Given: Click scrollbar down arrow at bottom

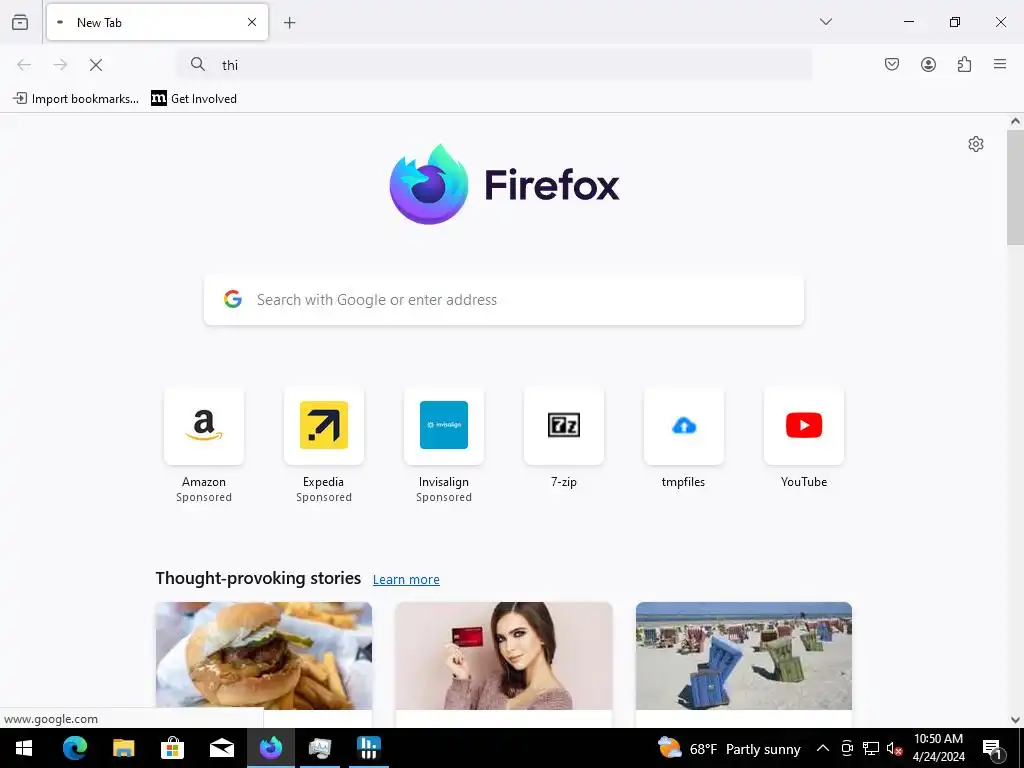Looking at the screenshot, I should point(1015,720).
